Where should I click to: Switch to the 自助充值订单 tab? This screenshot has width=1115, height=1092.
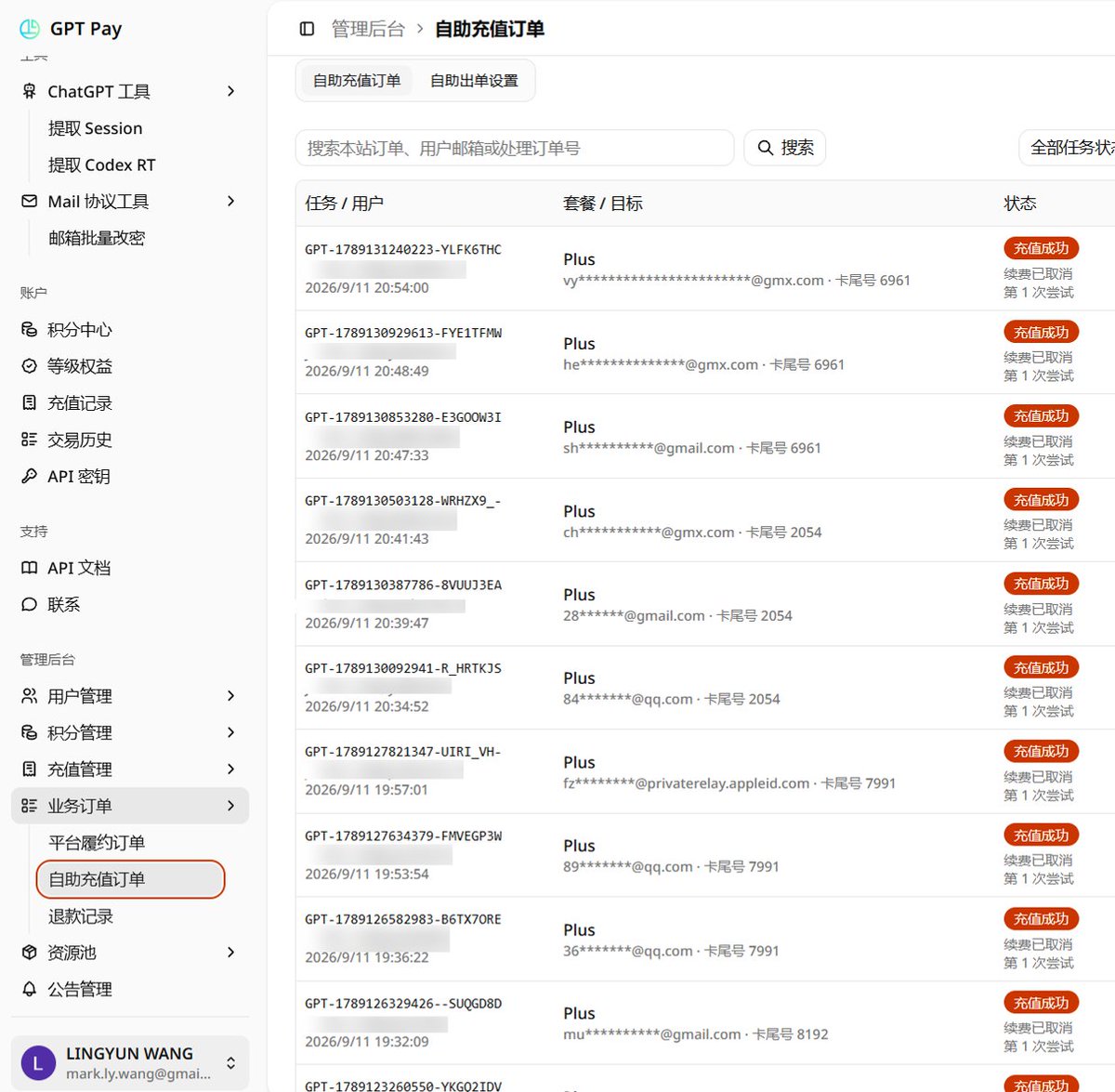click(x=357, y=81)
